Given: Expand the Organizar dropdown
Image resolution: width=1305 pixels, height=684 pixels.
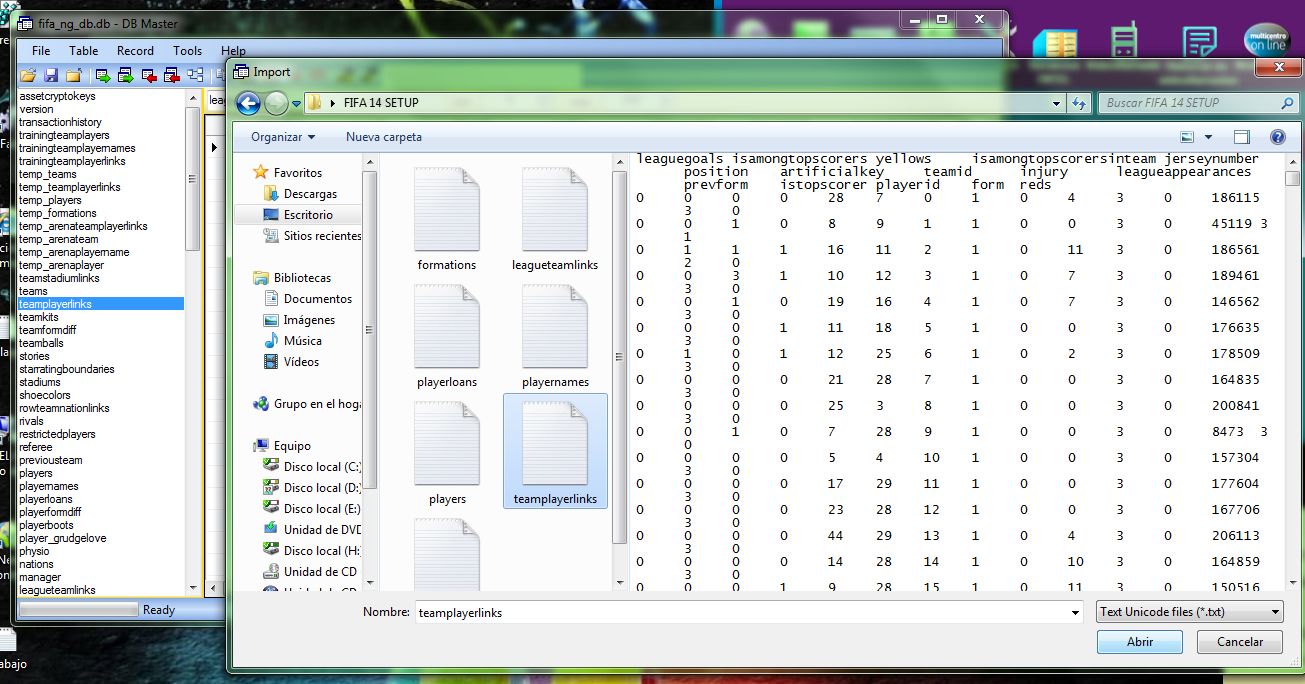Looking at the screenshot, I should pyautogui.click(x=283, y=137).
